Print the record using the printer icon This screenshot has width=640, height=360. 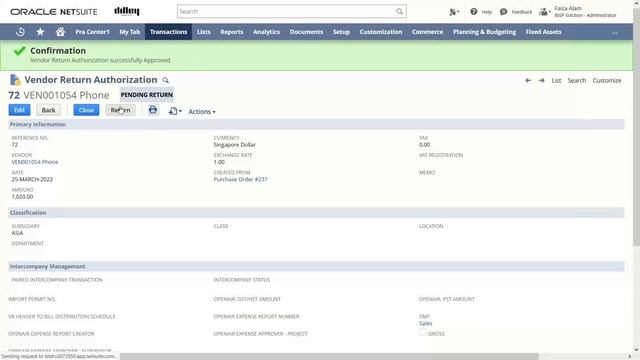pyautogui.click(x=153, y=110)
